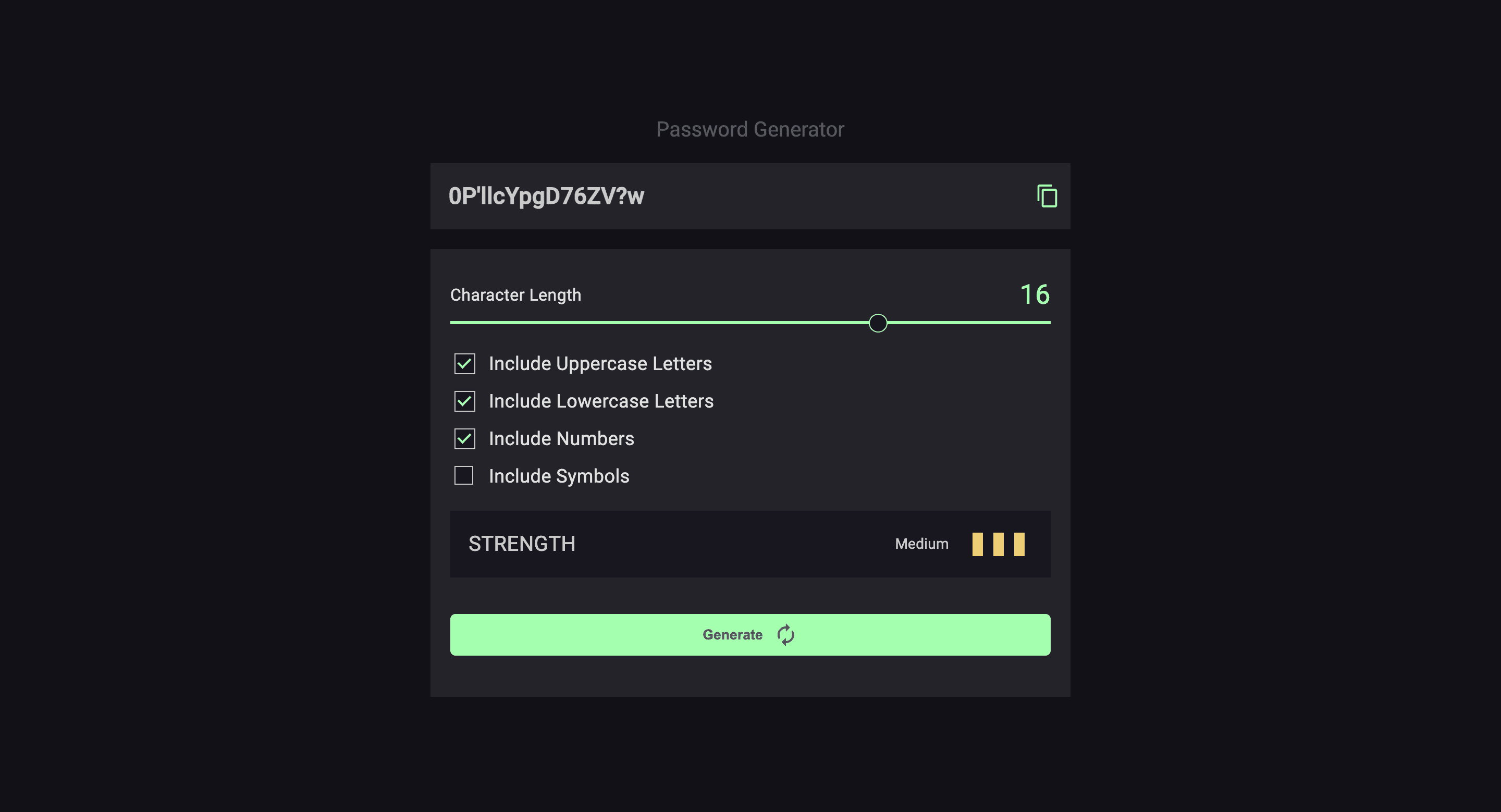Click the 'Include Lowercase Letters' label
This screenshot has height=812, width=1501.
click(601, 401)
